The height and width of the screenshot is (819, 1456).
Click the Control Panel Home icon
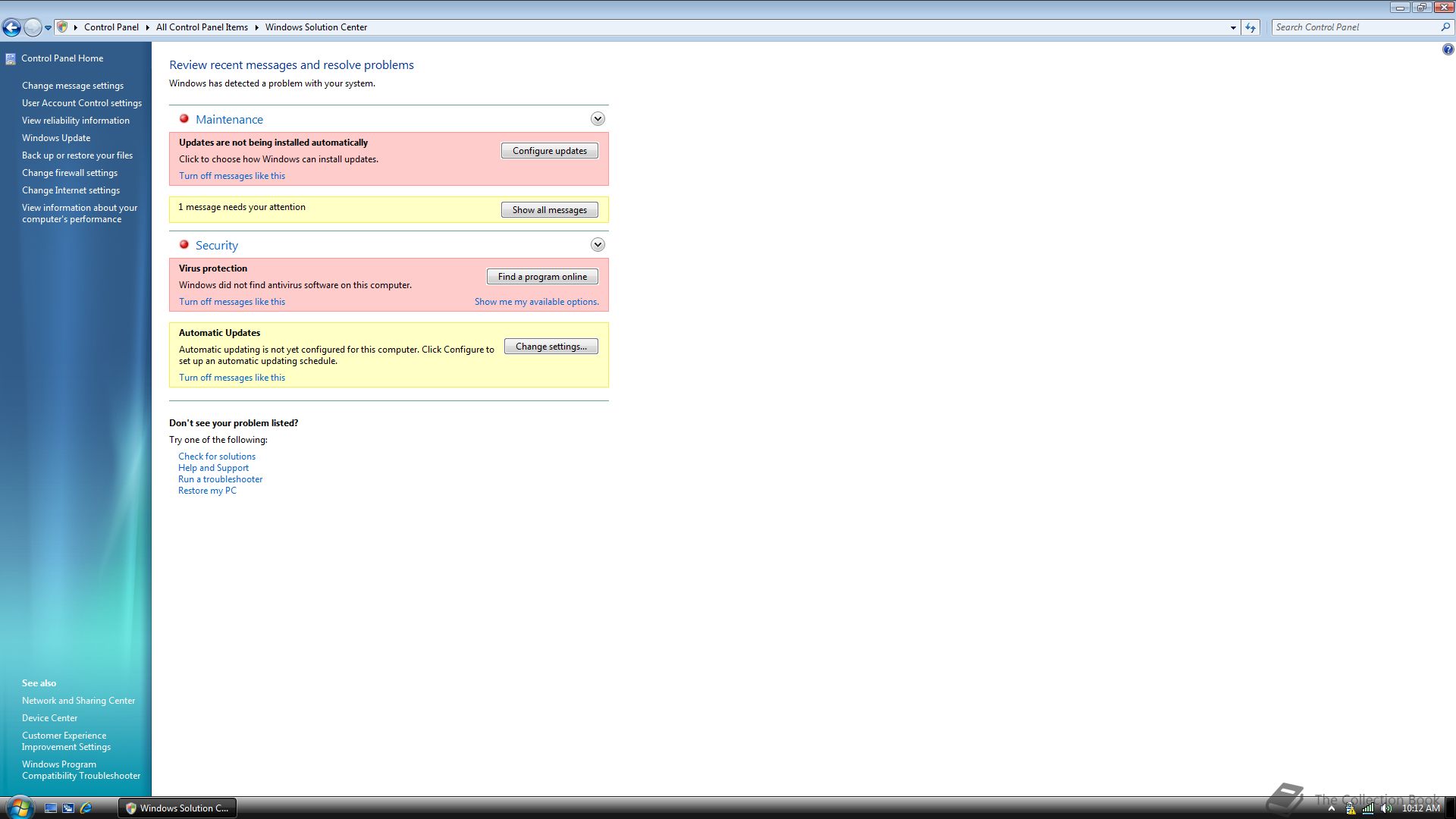[11, 58]
